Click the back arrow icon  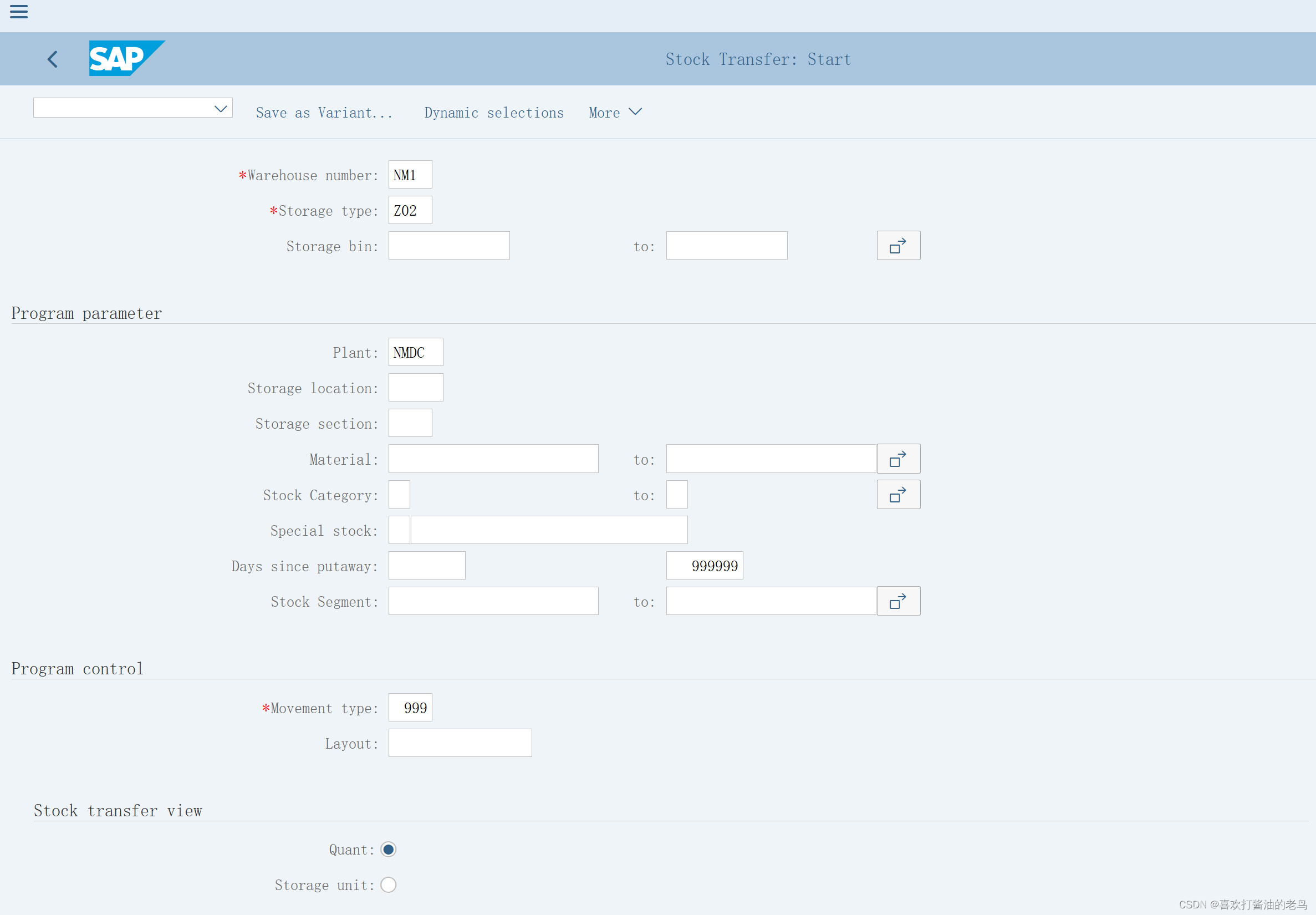click(53, 59)
